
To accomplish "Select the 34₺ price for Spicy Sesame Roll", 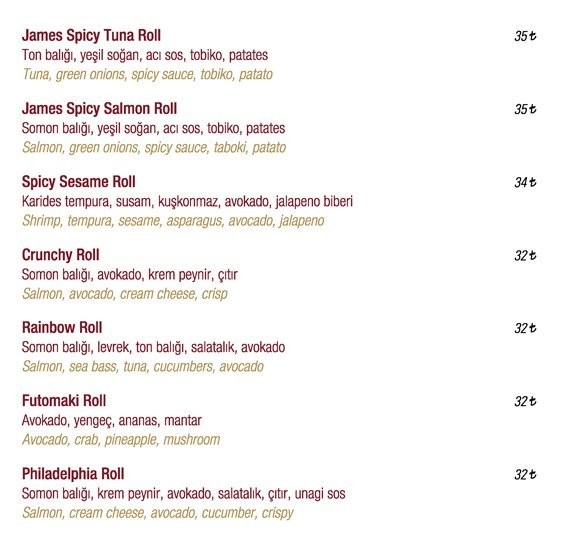I will (525, 182).
